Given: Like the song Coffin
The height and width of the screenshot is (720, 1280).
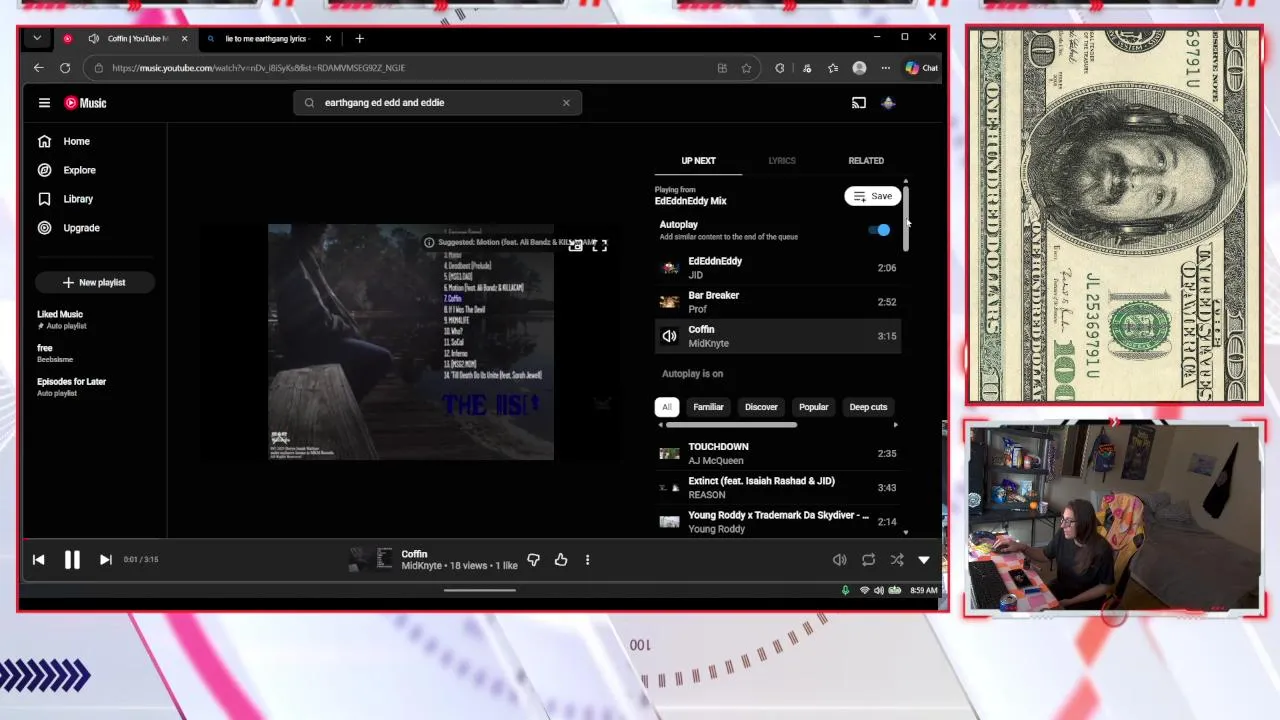Looking at the screenshot, I should coord(561,560).
